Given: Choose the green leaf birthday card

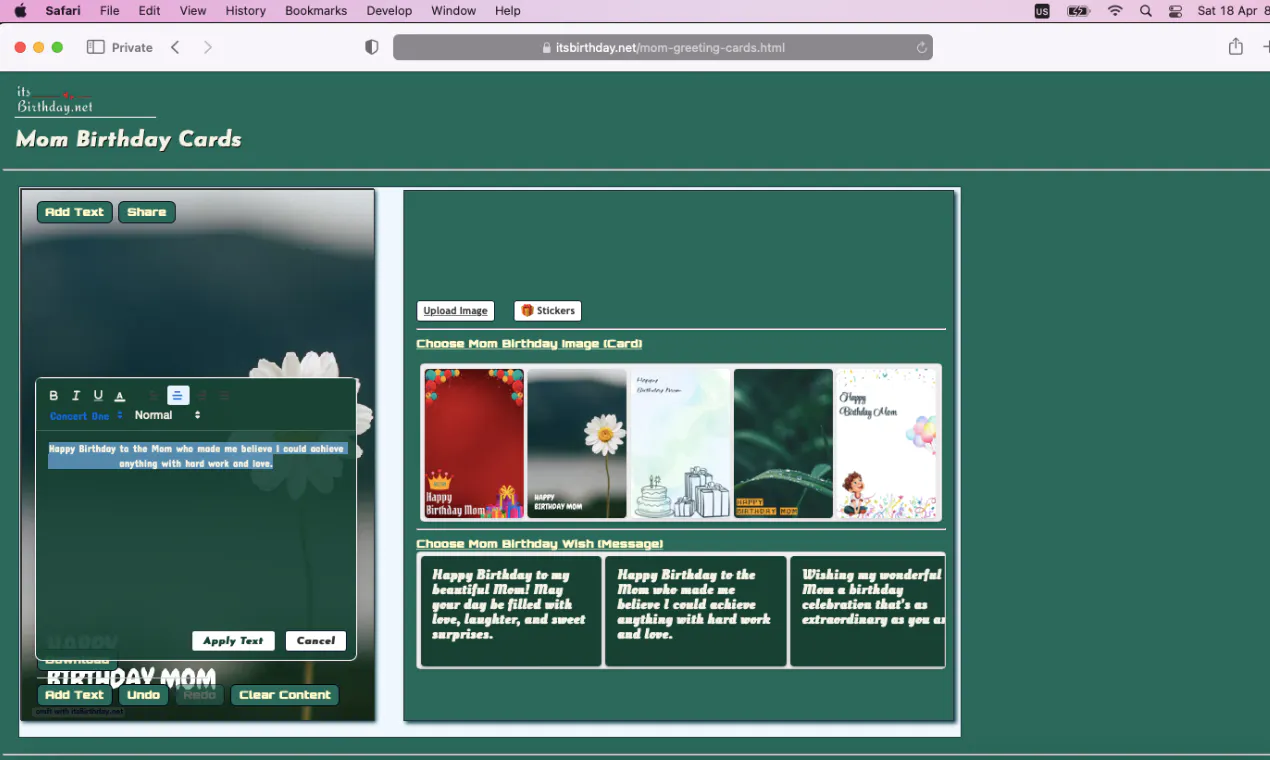Looking at the screenshot, I should 783,443.
